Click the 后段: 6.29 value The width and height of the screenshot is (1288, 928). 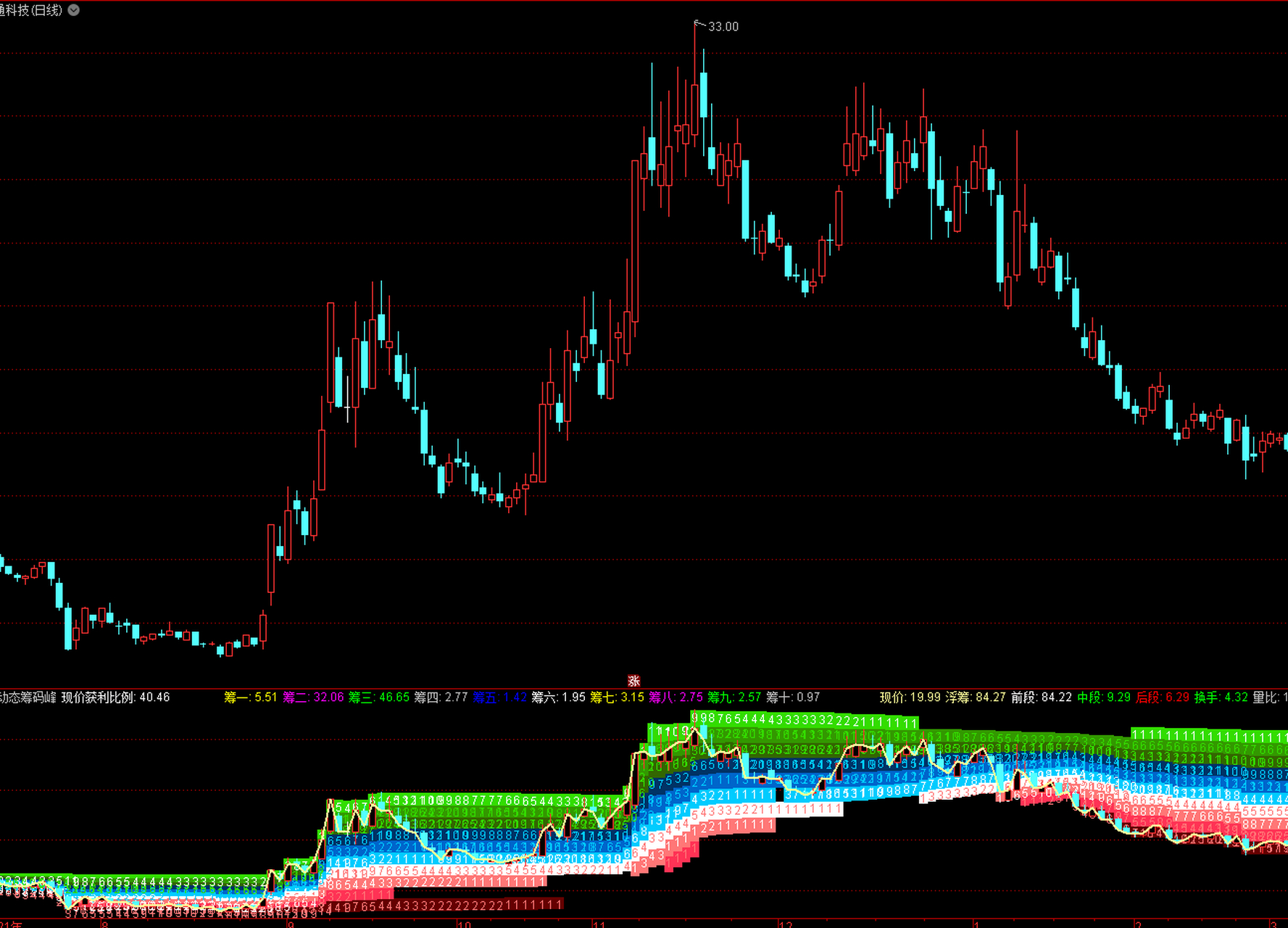coord(1163,697)
